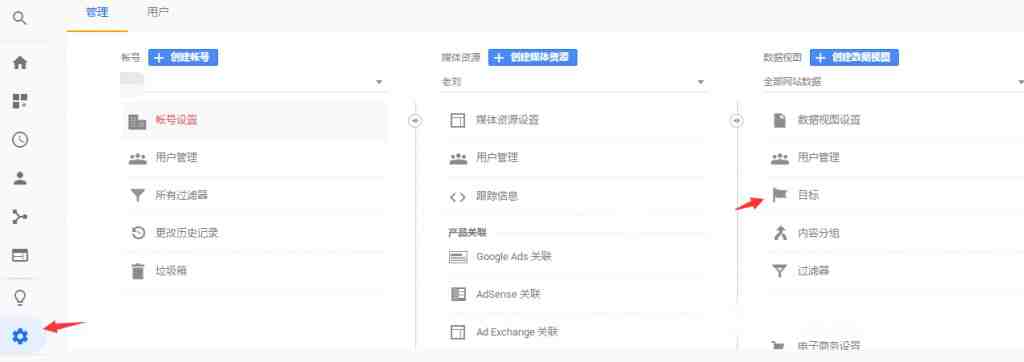The image size is (1024, 362).
Task: Open the 全部网站数据 view dropdown
Action: click(x=893, y=82)
